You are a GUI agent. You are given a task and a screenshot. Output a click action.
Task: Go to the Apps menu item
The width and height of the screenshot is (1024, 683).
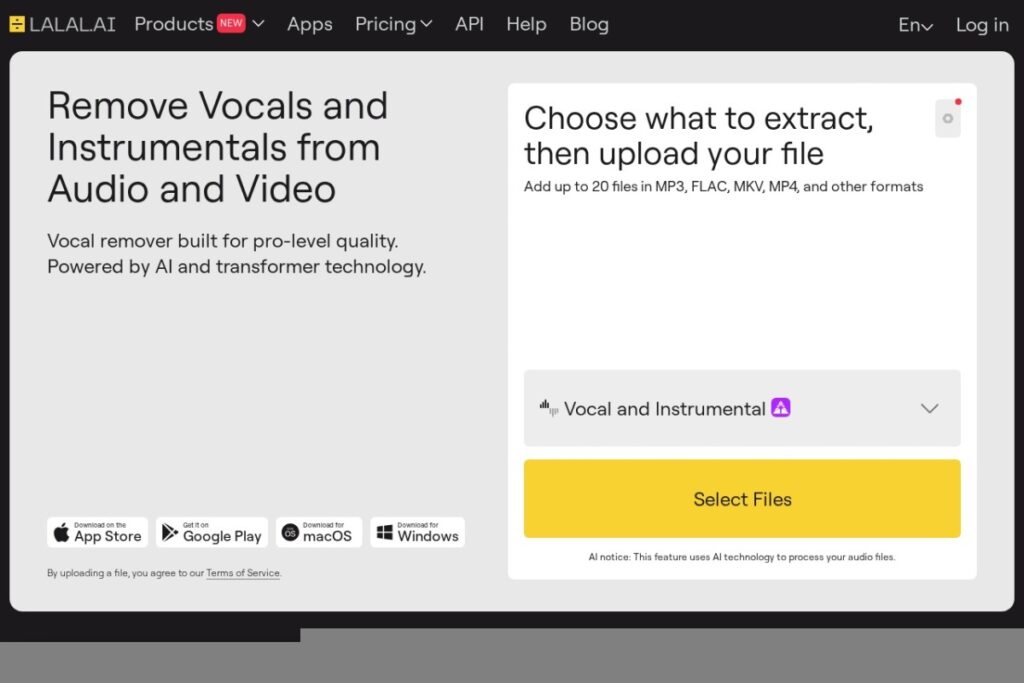tap(310, 24)
